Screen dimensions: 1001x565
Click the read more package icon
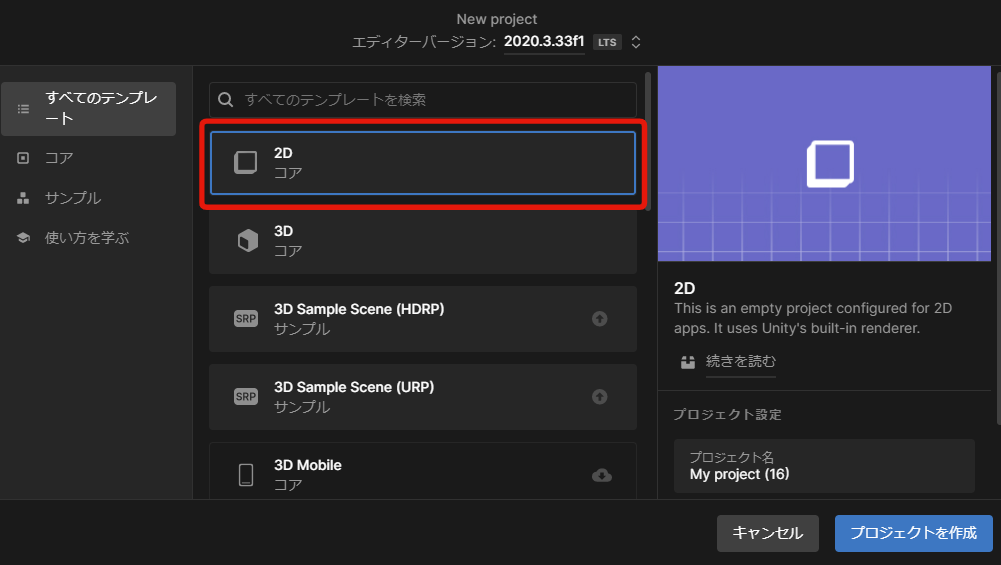[x=688, y=362]
